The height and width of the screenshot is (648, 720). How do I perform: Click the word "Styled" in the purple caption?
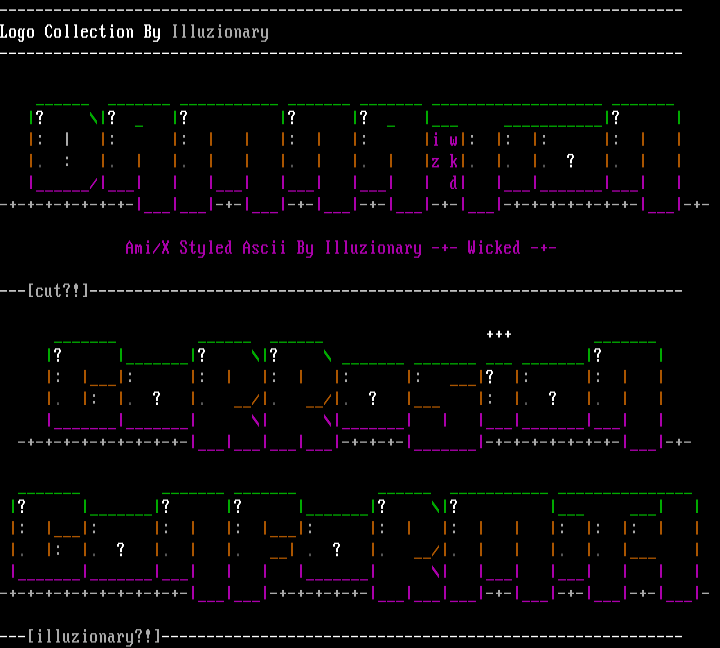[x=206, y=248]
